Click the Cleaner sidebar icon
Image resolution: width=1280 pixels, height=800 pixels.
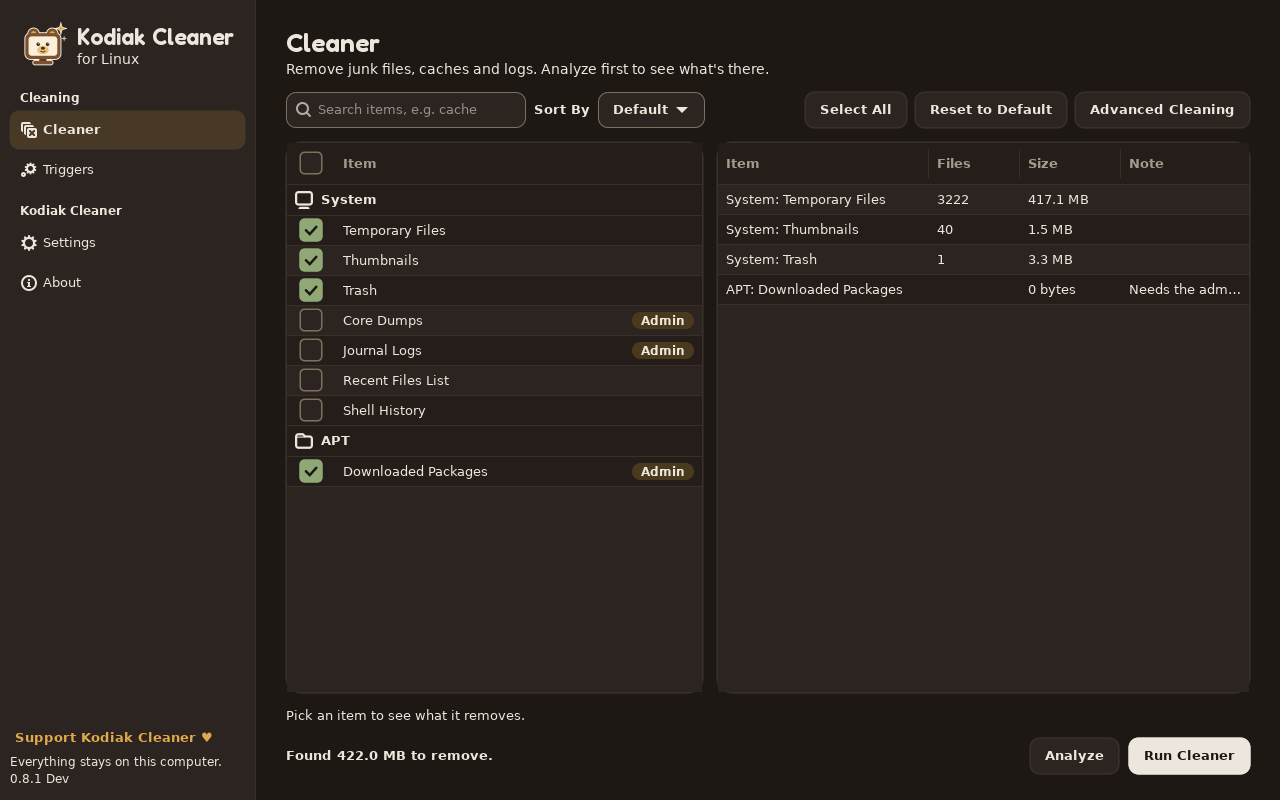29,130
